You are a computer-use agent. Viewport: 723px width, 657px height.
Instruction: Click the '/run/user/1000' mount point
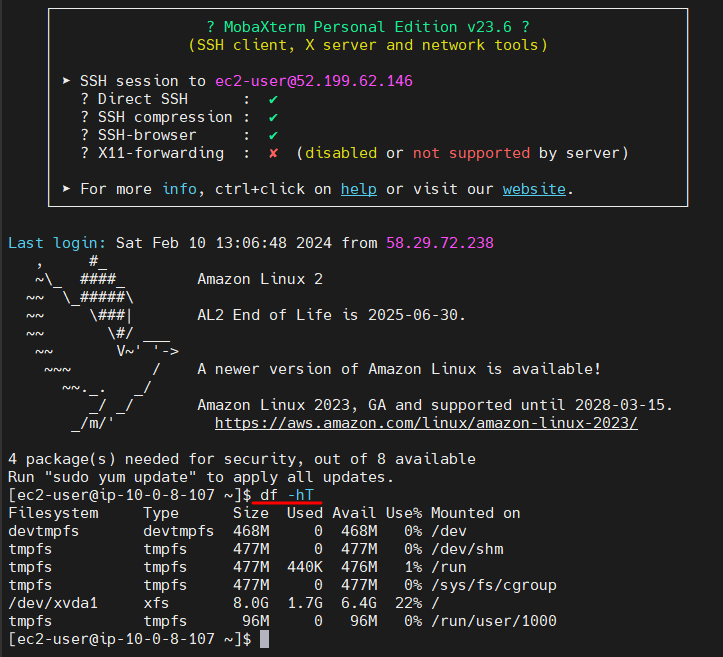point(493,621)
